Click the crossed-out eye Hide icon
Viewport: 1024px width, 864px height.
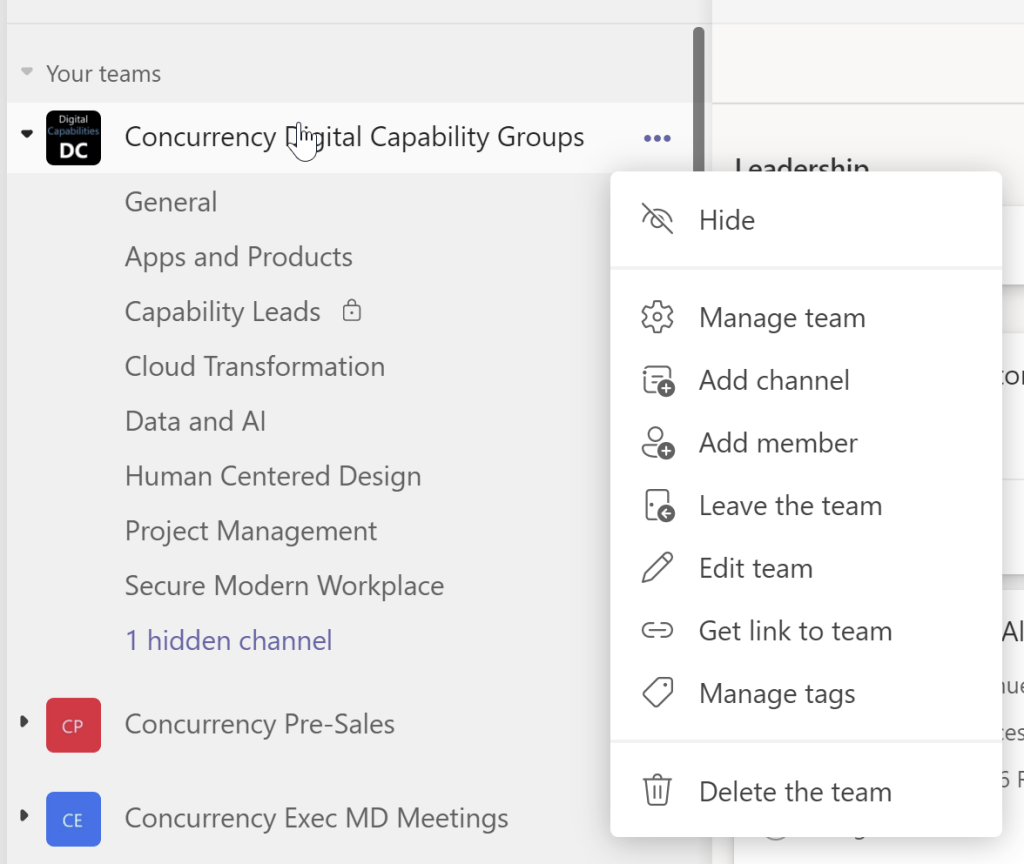click(657, 220)
